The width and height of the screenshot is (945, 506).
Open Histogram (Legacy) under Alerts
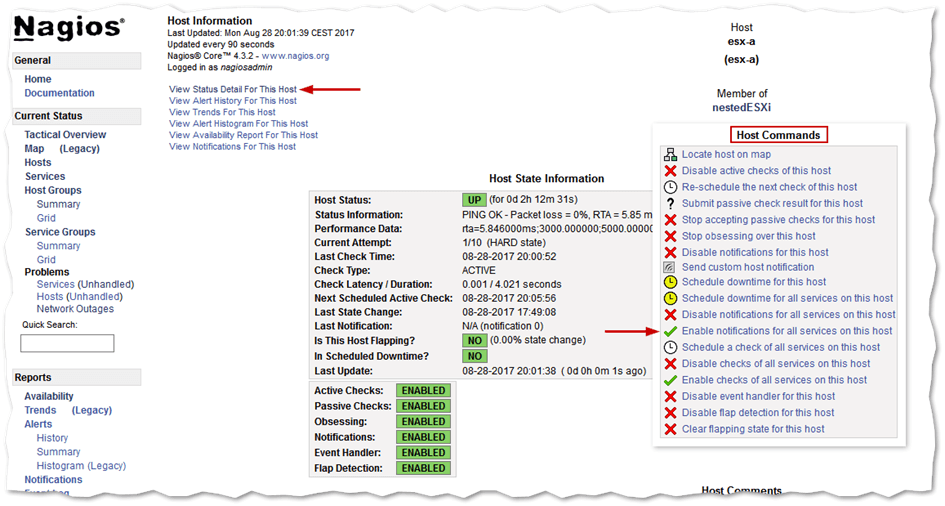tap(81, 465)
